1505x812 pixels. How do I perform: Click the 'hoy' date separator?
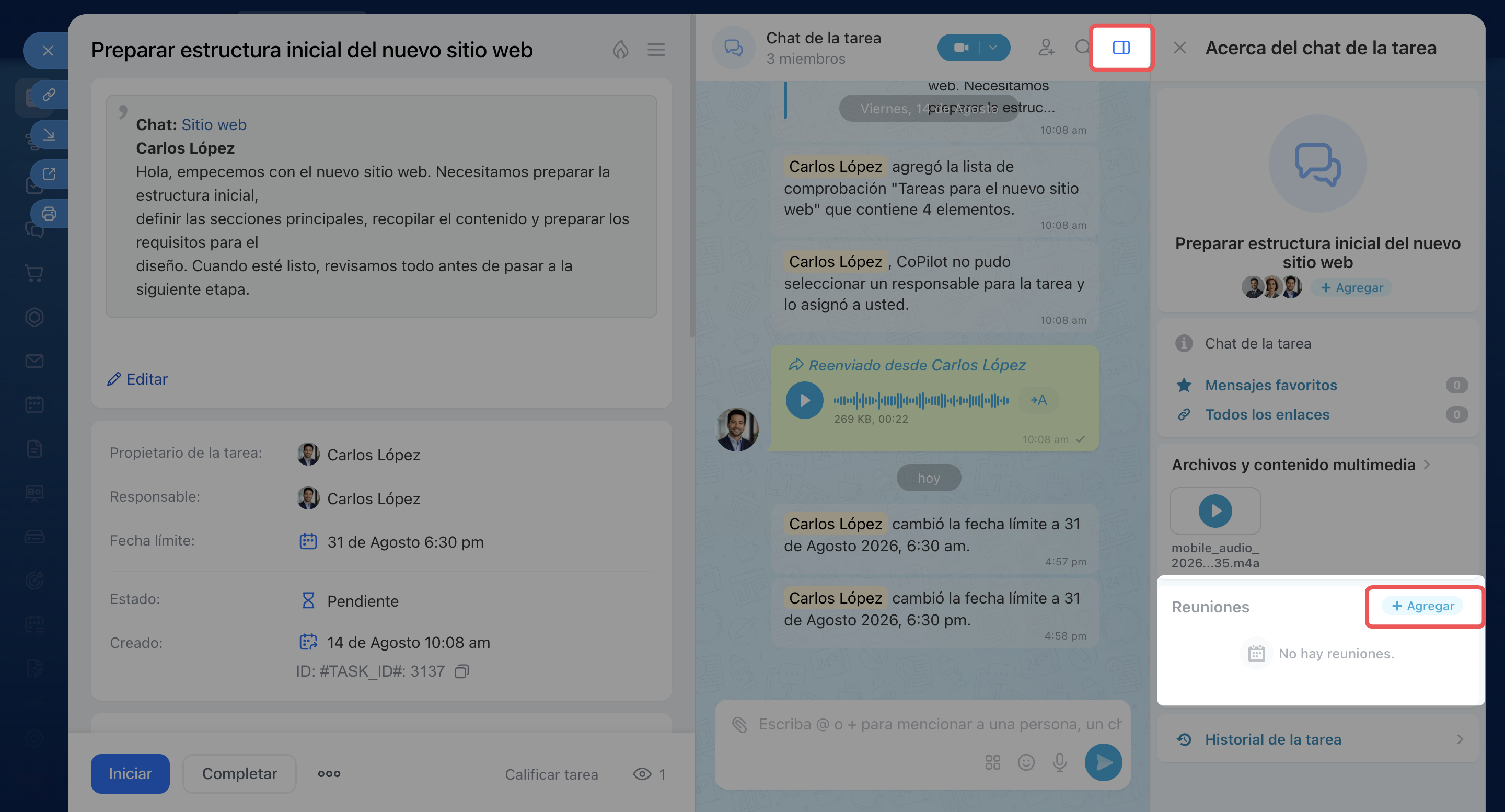[x=929, y=478]
